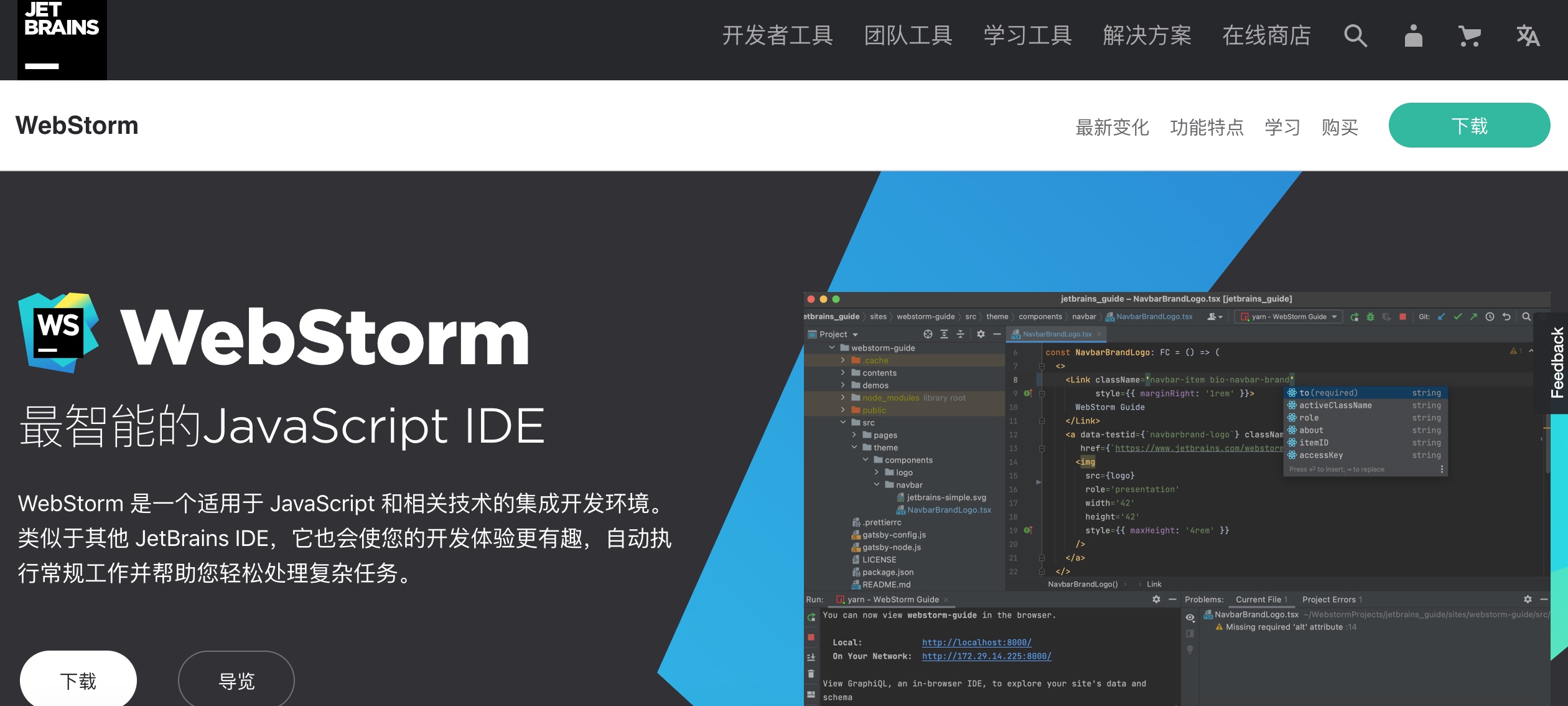The image size is (1568, 706).
Task: Open the http://localhost:8000/ link
Action: click(977, 642)
